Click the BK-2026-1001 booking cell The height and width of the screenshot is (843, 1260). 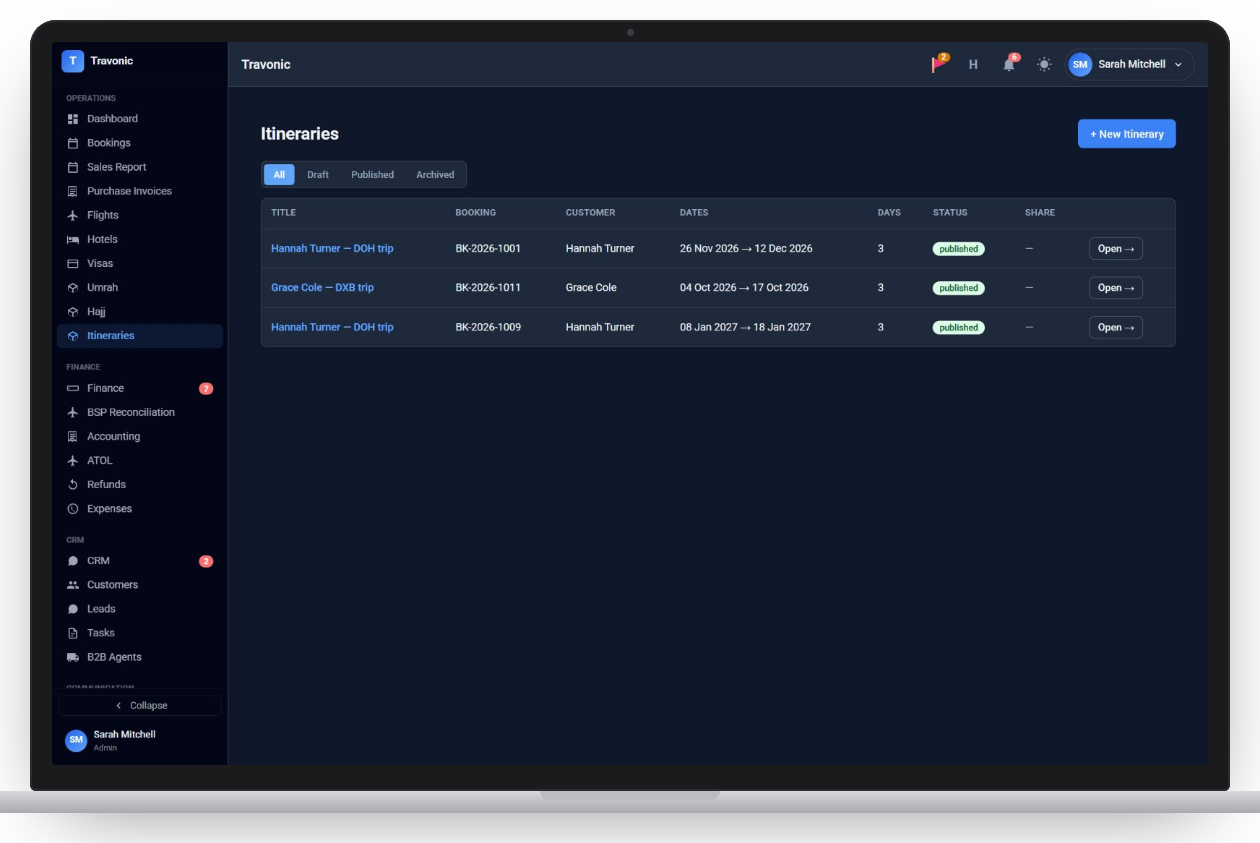(488, 248)
